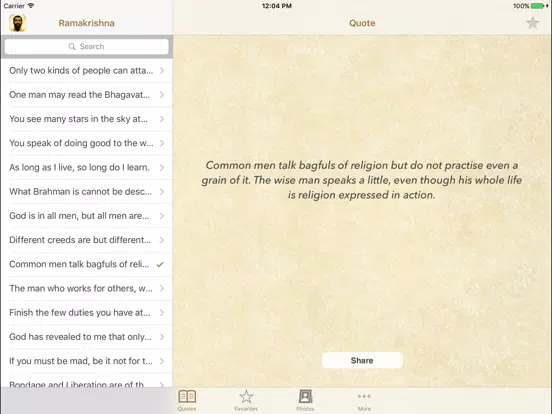552x414 pixels.
Task: Click the search magnifier icon
Action: (72, 46)
